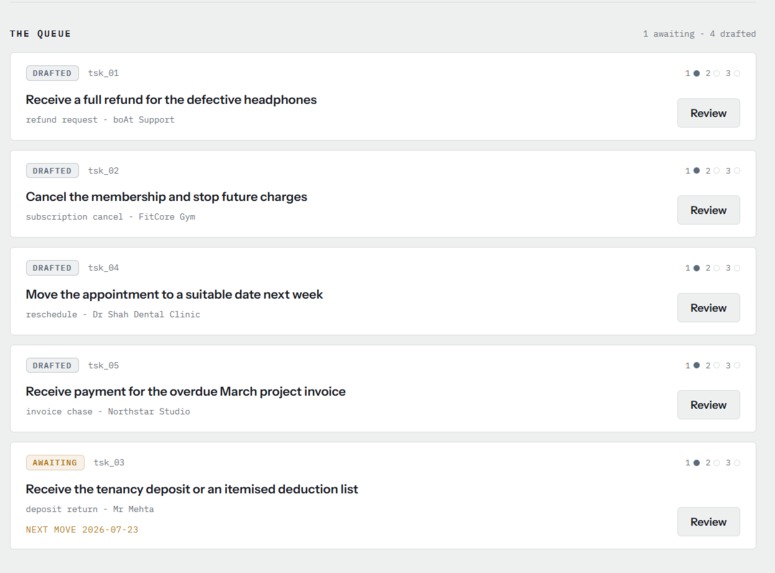Select step 3 dot on tsk_03
Viewport: 775px width, 573px height.
(737, 463)
